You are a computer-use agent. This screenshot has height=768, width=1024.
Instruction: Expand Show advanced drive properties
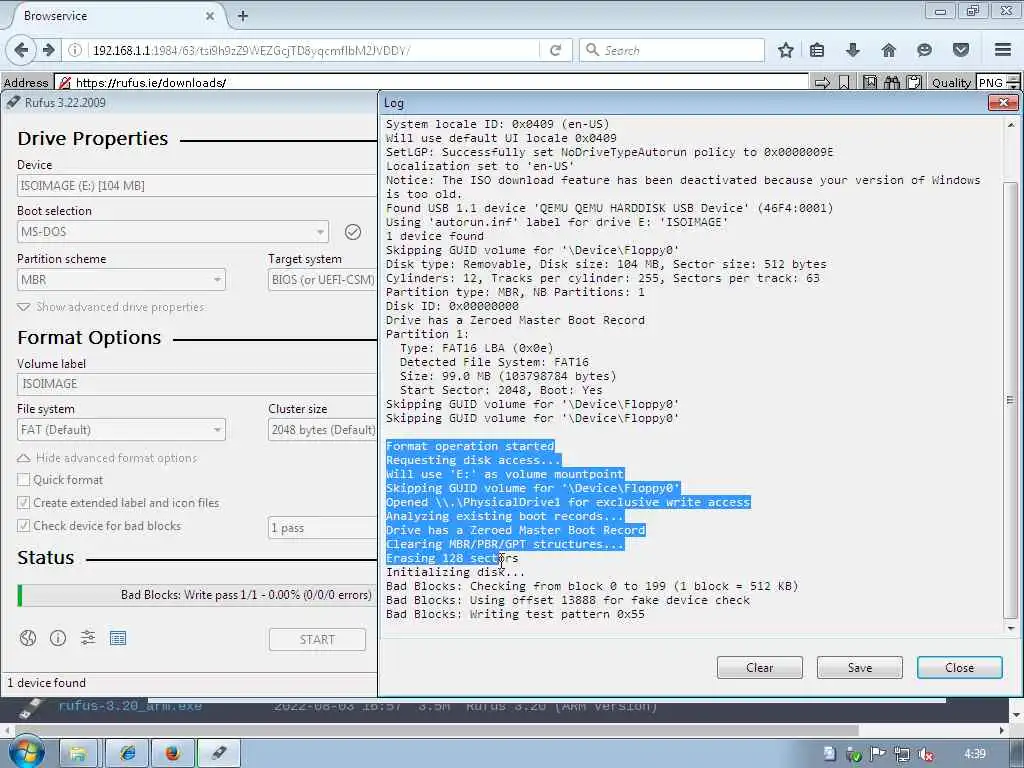pos(111,307)
